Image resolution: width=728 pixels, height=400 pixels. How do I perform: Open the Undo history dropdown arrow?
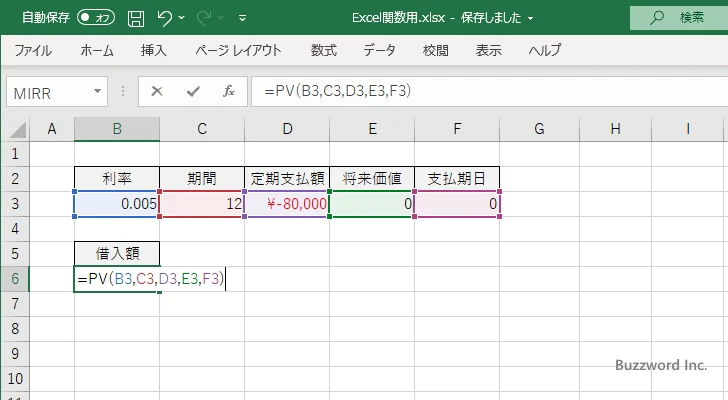coord(182,18)
